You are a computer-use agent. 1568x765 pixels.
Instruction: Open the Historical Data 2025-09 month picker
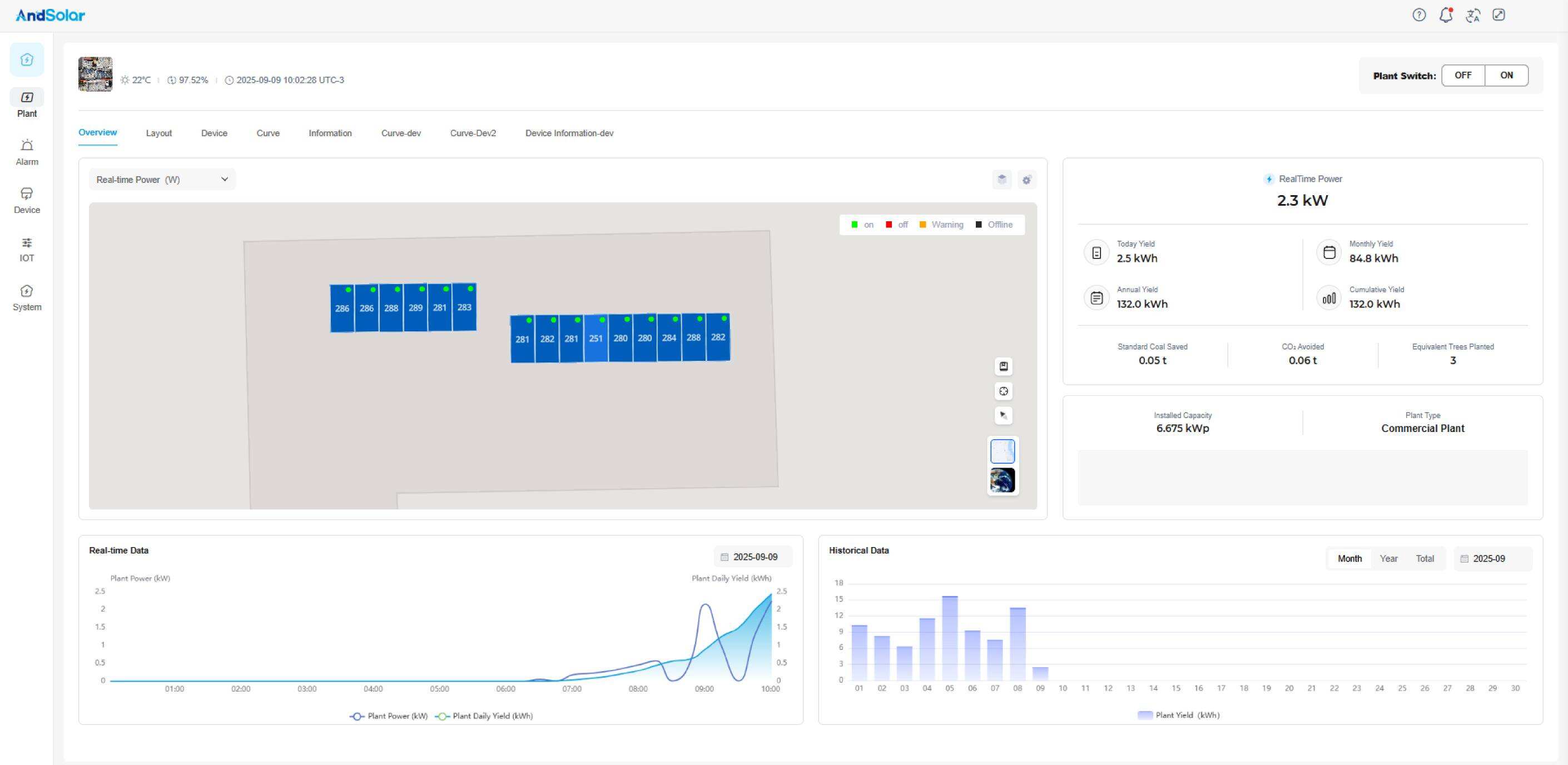click(x=1492, y=559)
